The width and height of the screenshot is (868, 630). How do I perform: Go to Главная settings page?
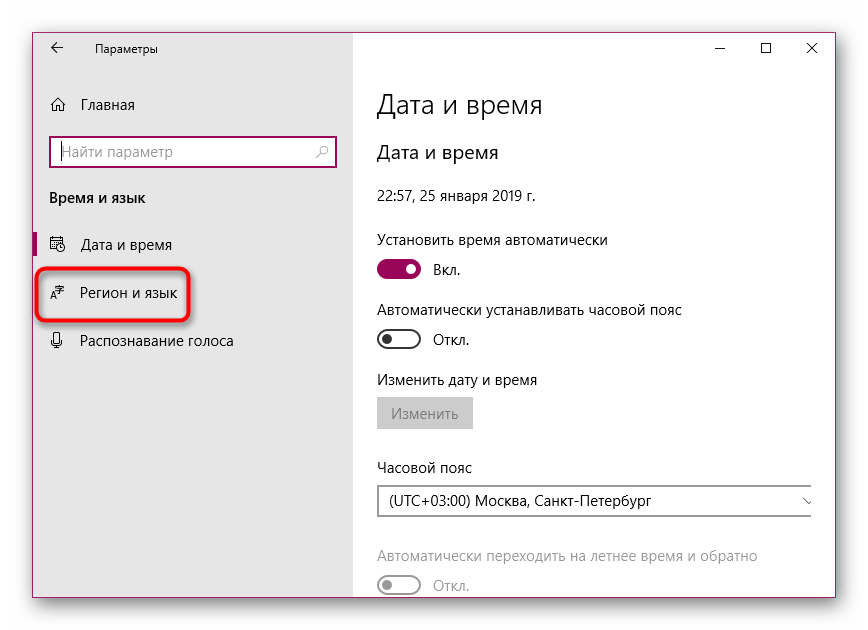pos(107,105)
